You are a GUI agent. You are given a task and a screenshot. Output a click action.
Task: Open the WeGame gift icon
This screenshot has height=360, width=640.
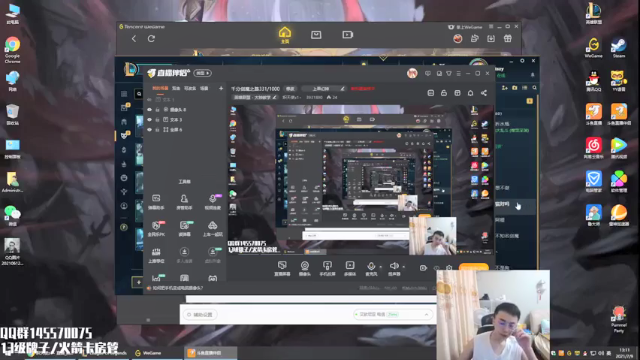coord(507,38)
